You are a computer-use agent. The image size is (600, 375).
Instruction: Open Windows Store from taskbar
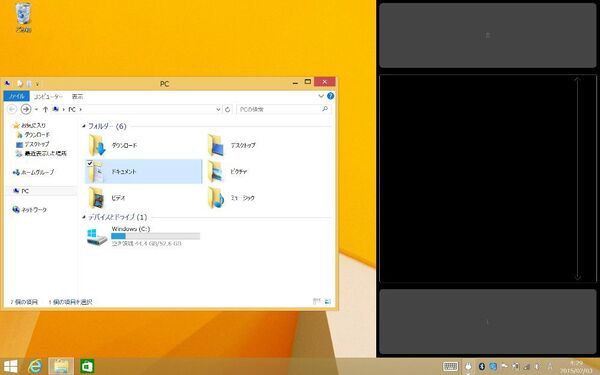pos(87,367)
